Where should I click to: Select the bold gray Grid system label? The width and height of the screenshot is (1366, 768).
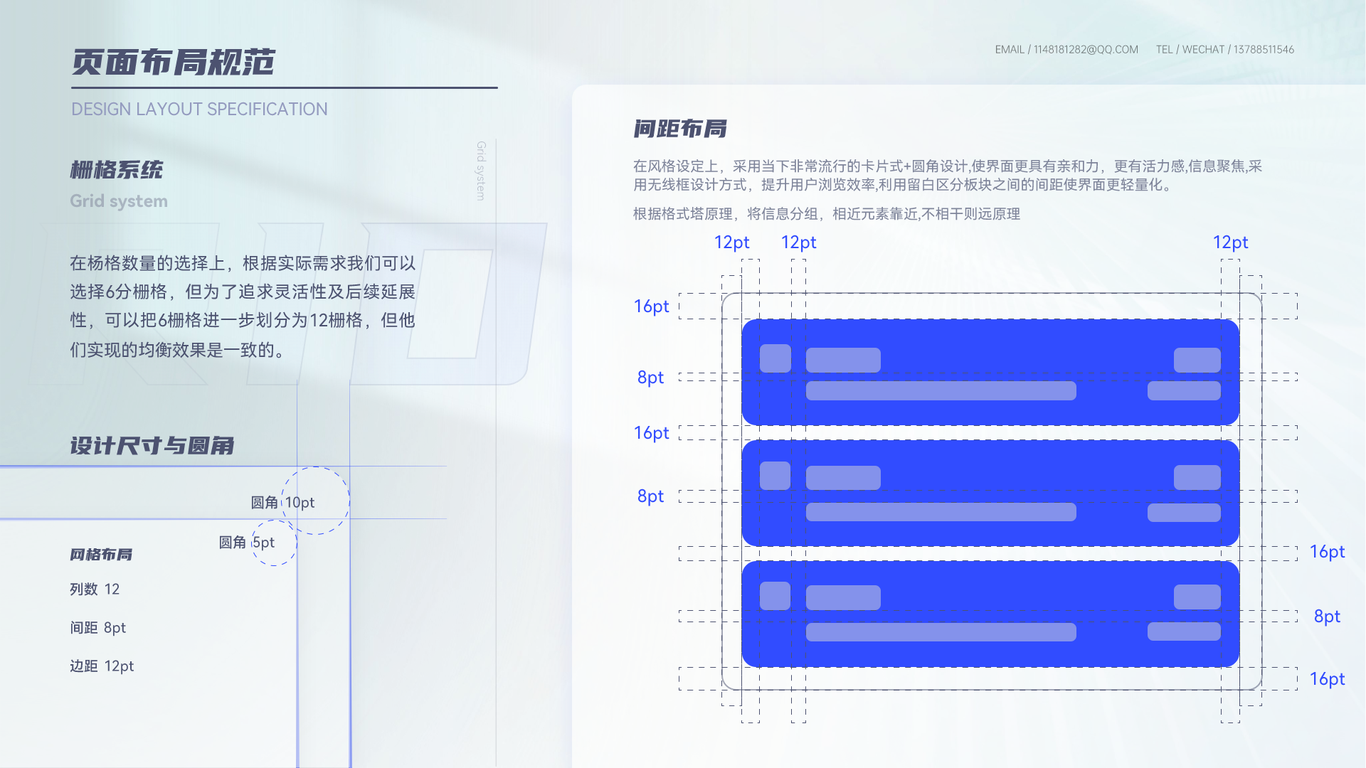click(x=119, y=201)
